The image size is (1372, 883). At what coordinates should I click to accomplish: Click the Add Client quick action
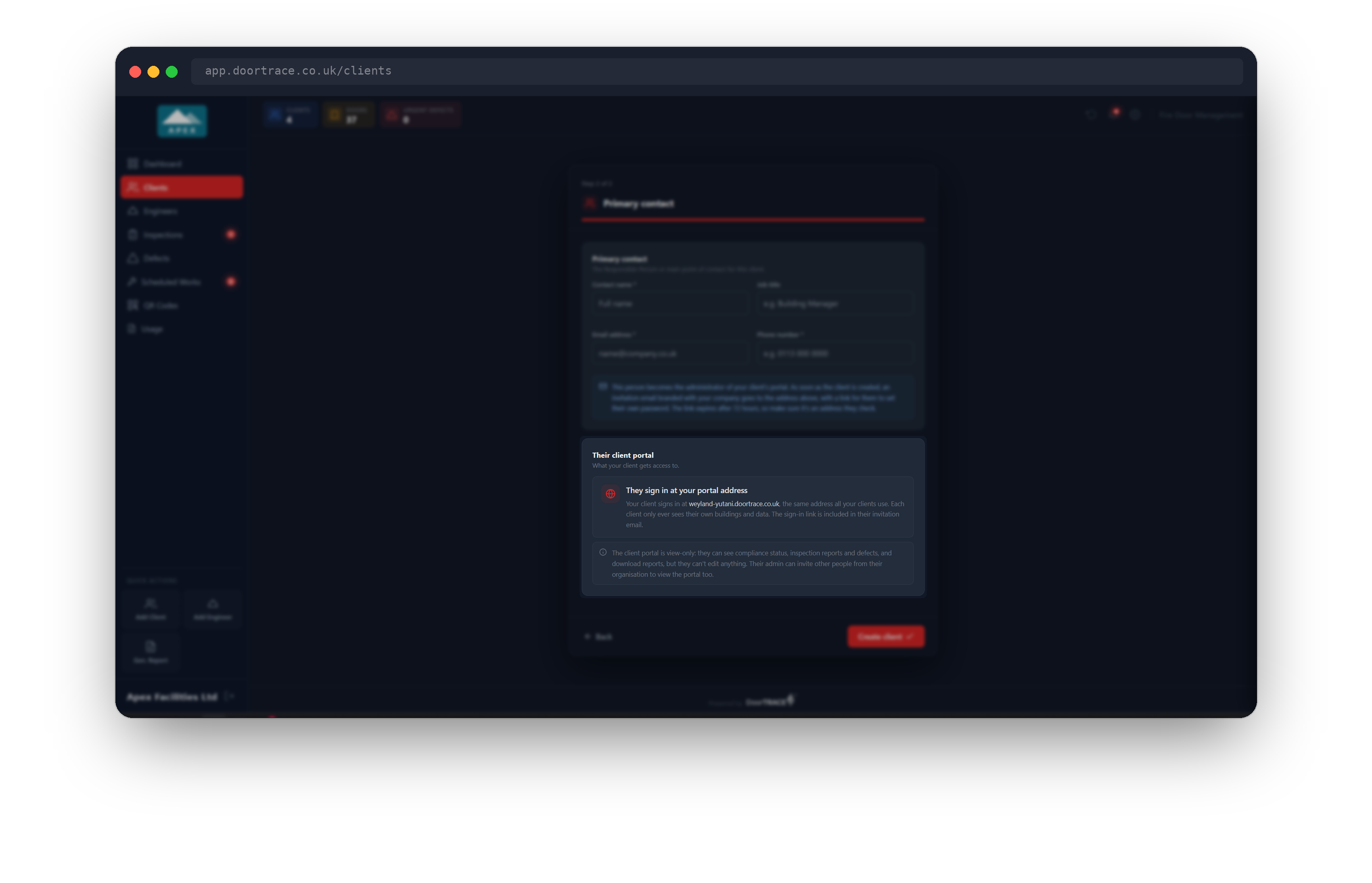click(x=151, y=609)
